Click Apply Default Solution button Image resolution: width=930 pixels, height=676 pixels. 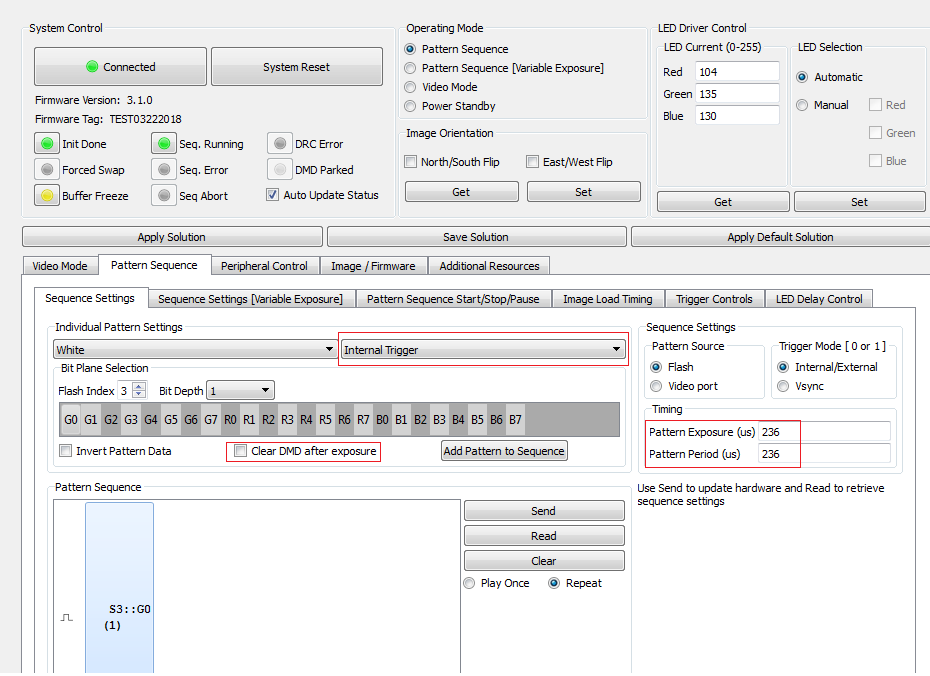[781, 237]
